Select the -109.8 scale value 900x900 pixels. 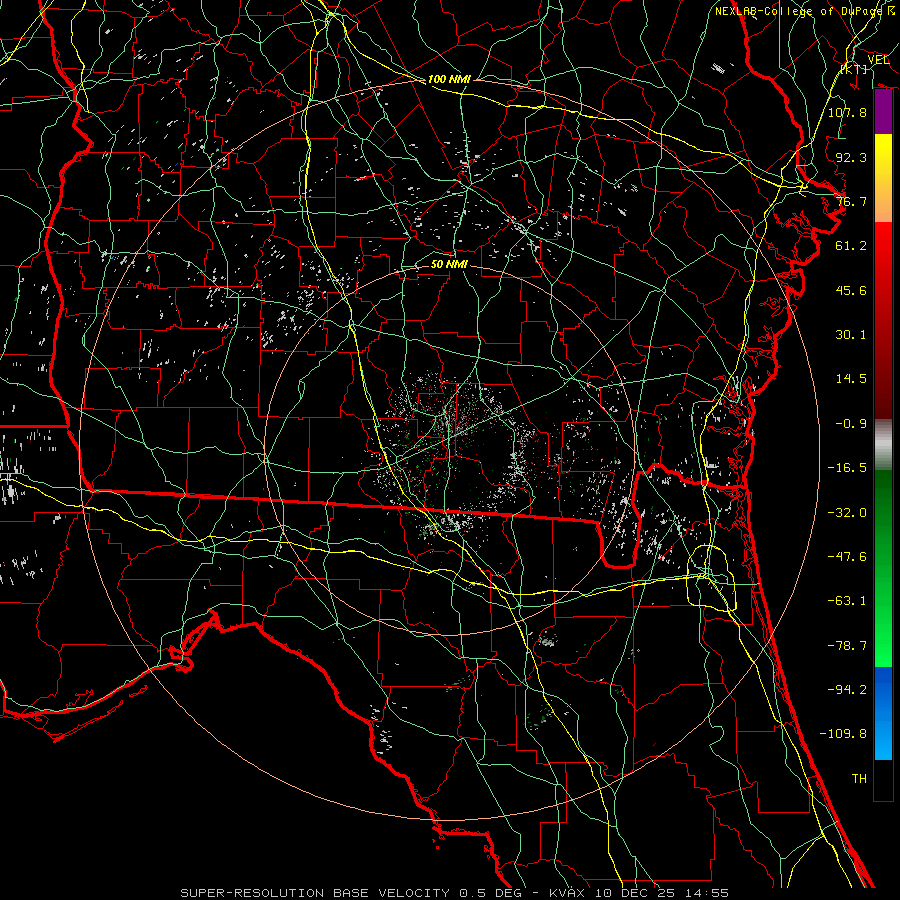tap(843, 734)
